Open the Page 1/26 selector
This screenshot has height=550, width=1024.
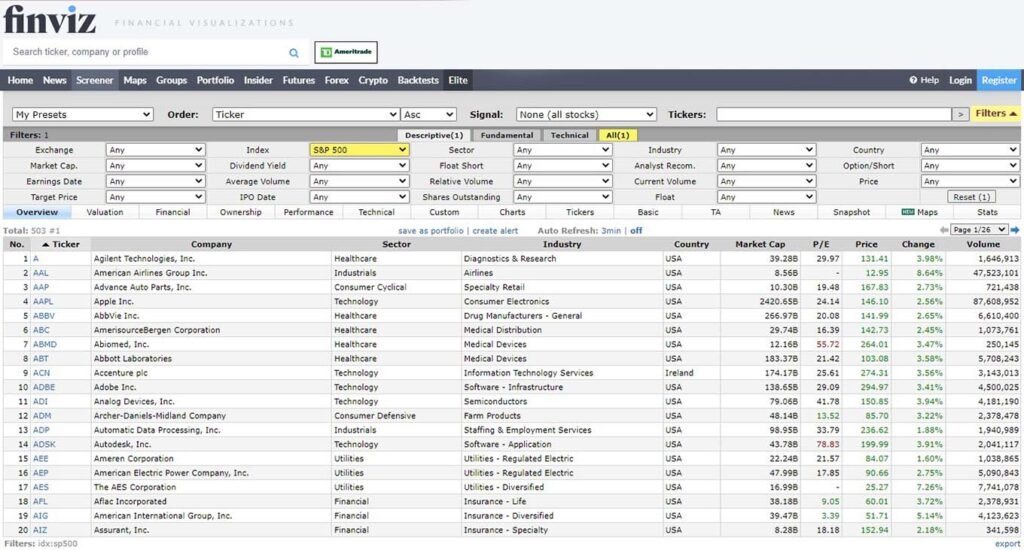(979, 230)
